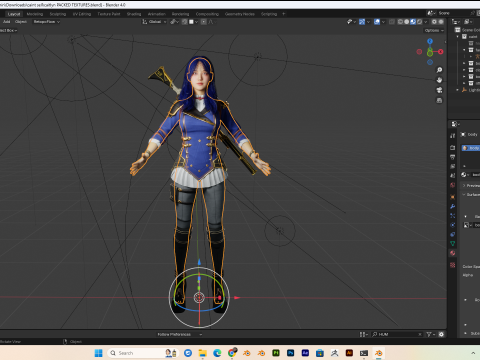This screenshot has width=480, height=360.
Task: Open the viewport shading options dropdown
Action: coord(425,22)
